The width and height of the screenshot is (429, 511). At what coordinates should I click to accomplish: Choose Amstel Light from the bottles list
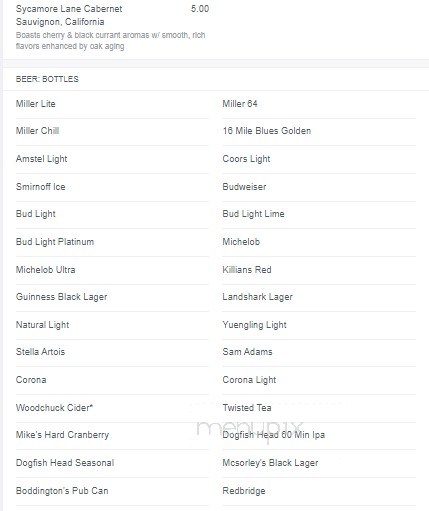pos(42,159)
